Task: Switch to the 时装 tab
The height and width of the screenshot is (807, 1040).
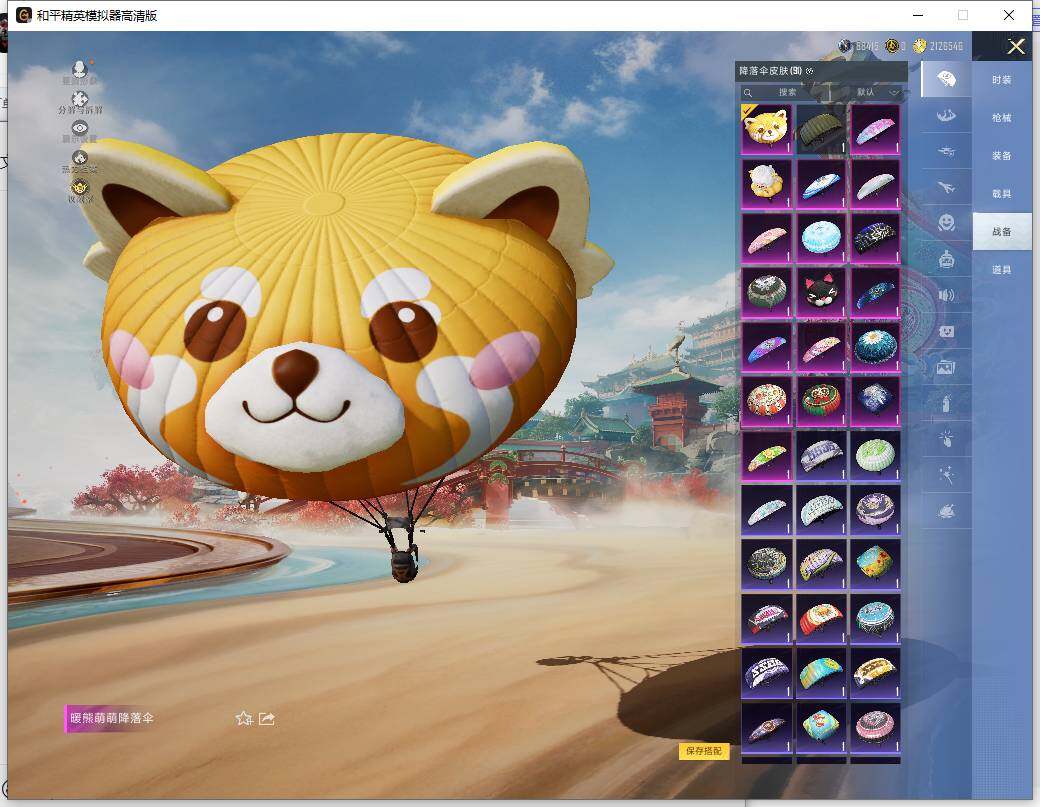Action: 1001,79
